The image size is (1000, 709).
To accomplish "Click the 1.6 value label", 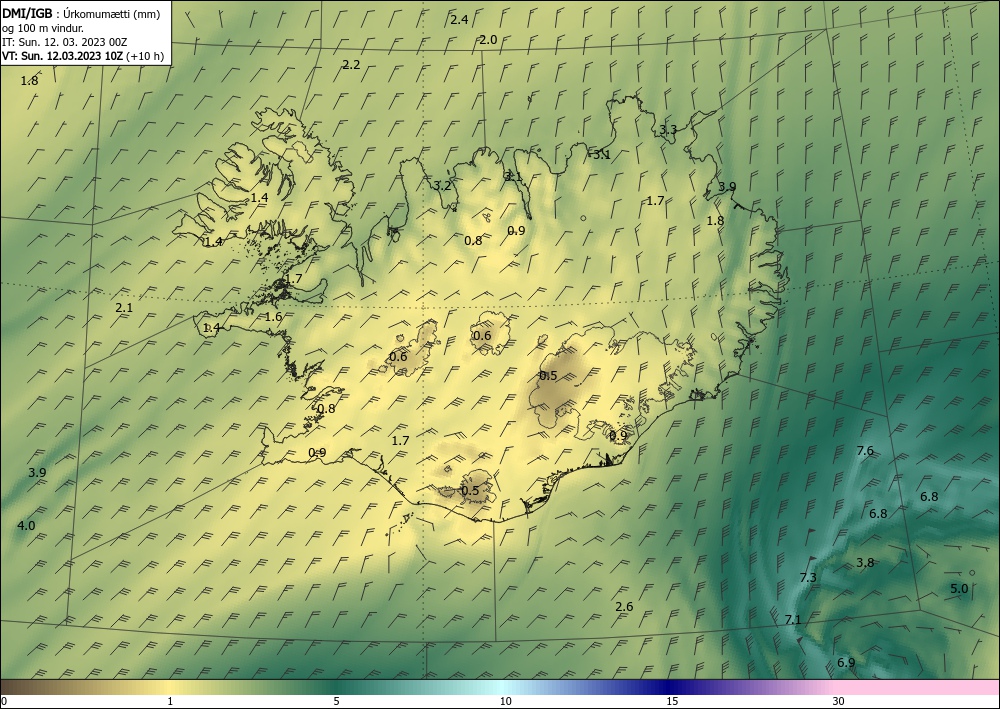I will tap(274, 317).
